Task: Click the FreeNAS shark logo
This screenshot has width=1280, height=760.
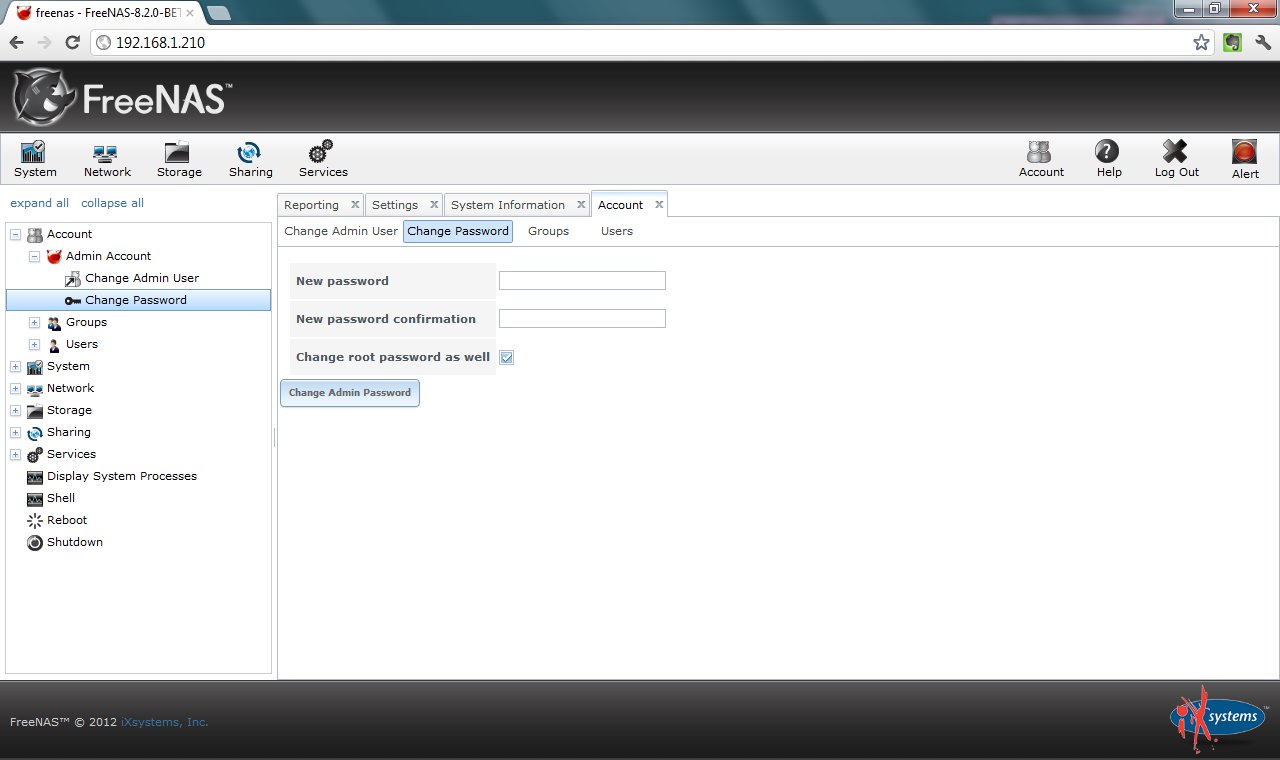Action: (x=44, y=97)
